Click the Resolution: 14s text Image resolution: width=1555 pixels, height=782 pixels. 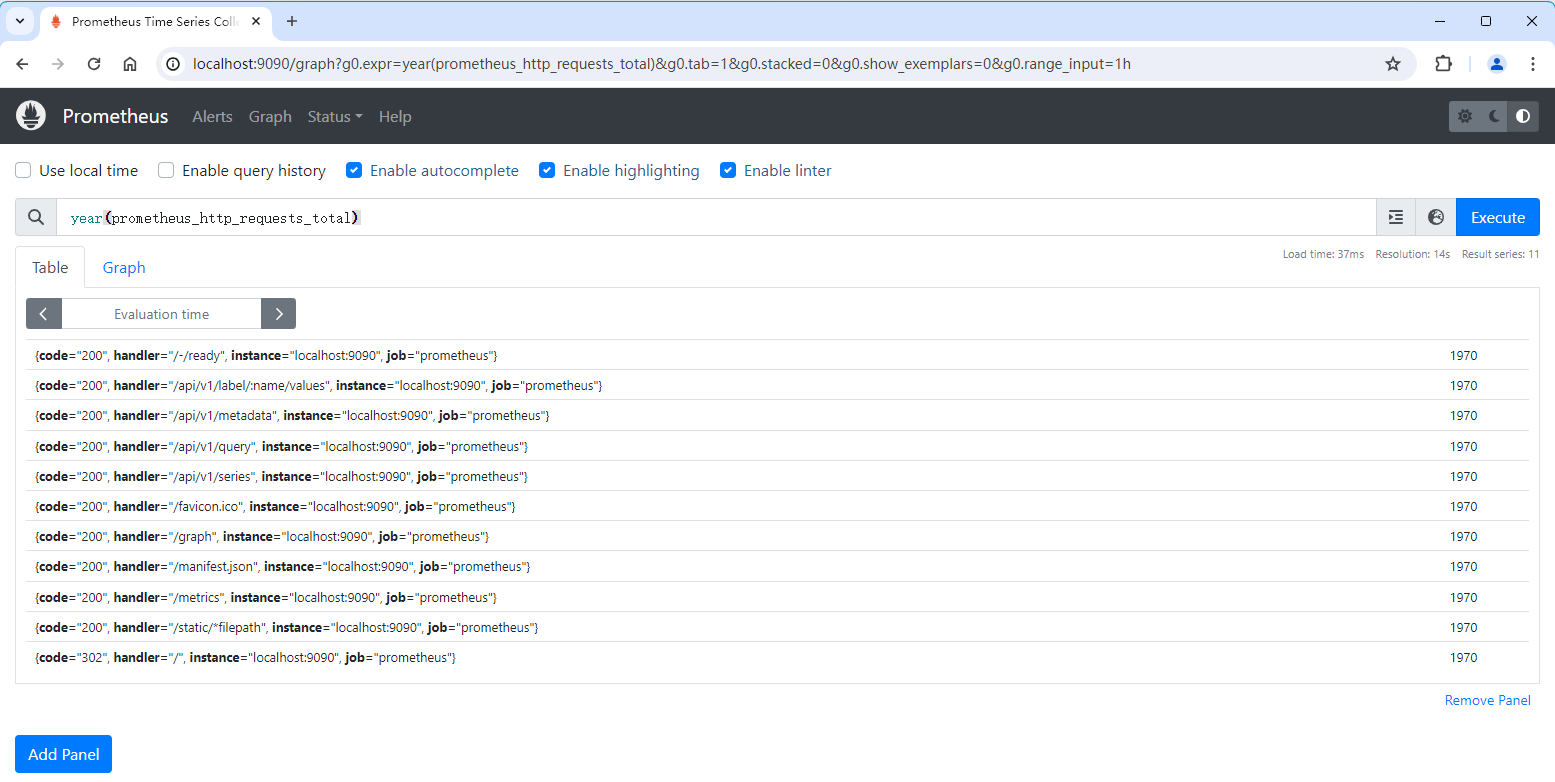pos(1412,254)
